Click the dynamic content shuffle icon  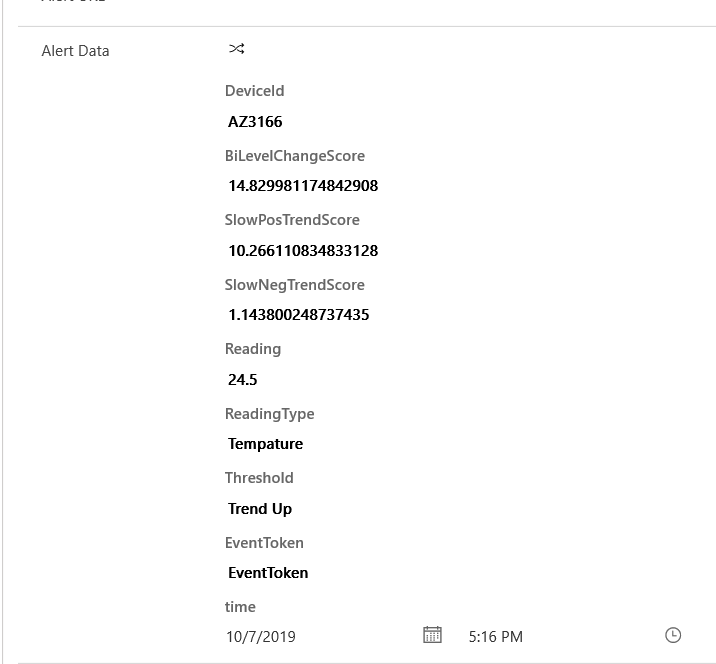click(237, 48)
